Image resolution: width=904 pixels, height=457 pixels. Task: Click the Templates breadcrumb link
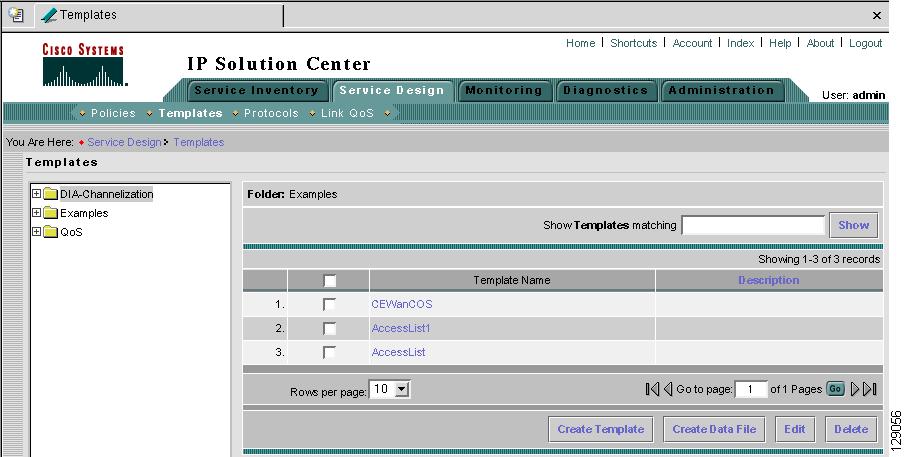(x=198, y=142)
